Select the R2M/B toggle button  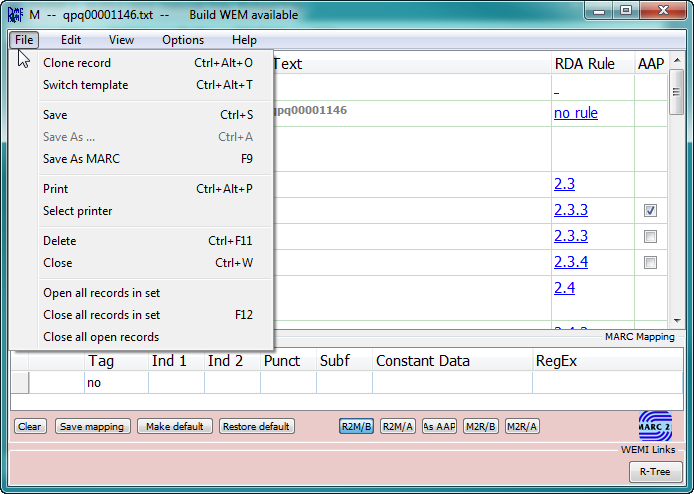pos(356,426)
